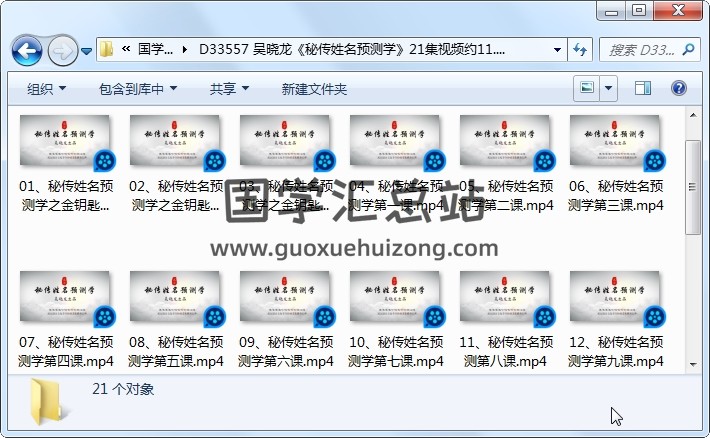The image size is (710, 439).
Task: Select video file 12 秘传姓名预测学第九课.mp4
Action: [x=615, y=320]
